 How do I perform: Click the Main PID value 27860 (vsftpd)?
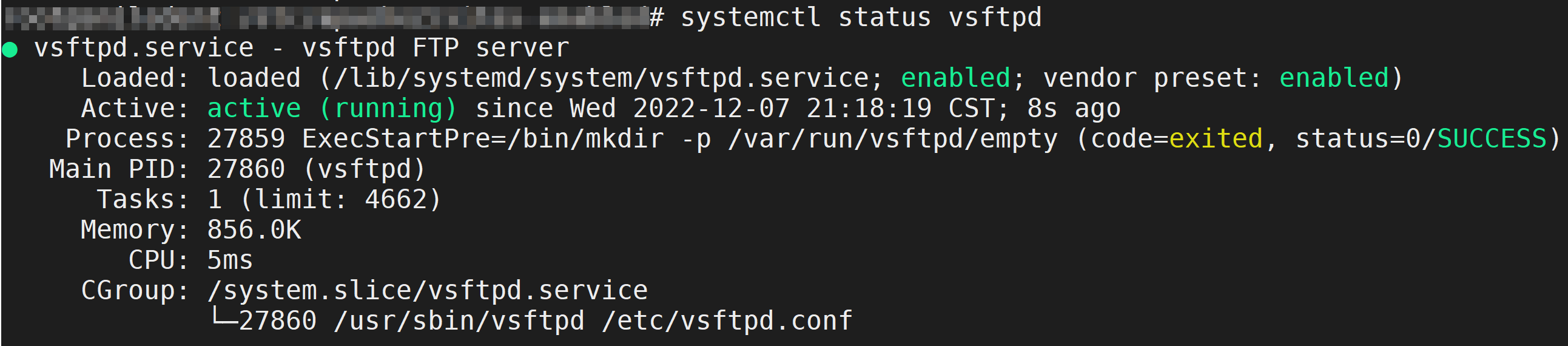tap(316, 169)
